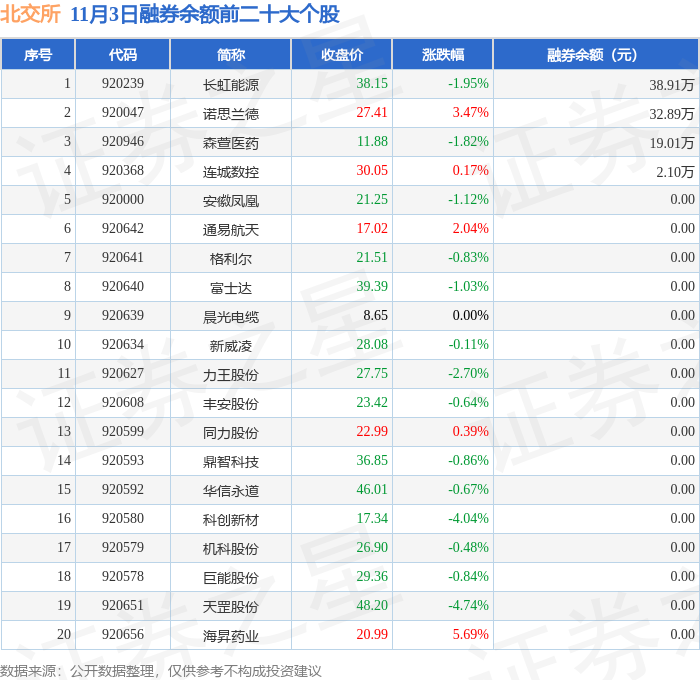The width and height of the screenshot is (700, 680).
Task: Select stock name 巨能股份
Action: (x=231, y=578)
